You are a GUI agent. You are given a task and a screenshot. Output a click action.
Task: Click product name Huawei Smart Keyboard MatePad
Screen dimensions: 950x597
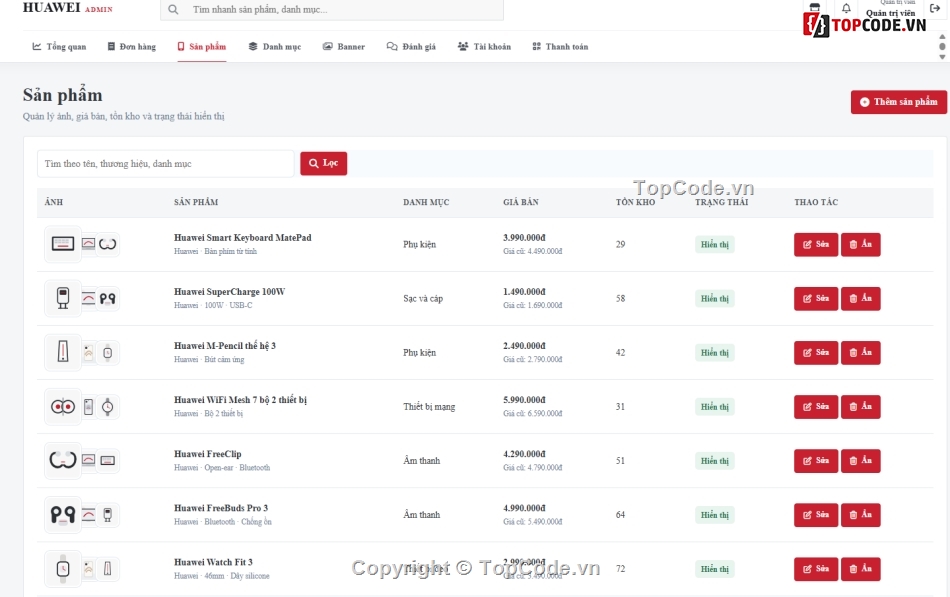pyautogui.click(x=242, y=238)
